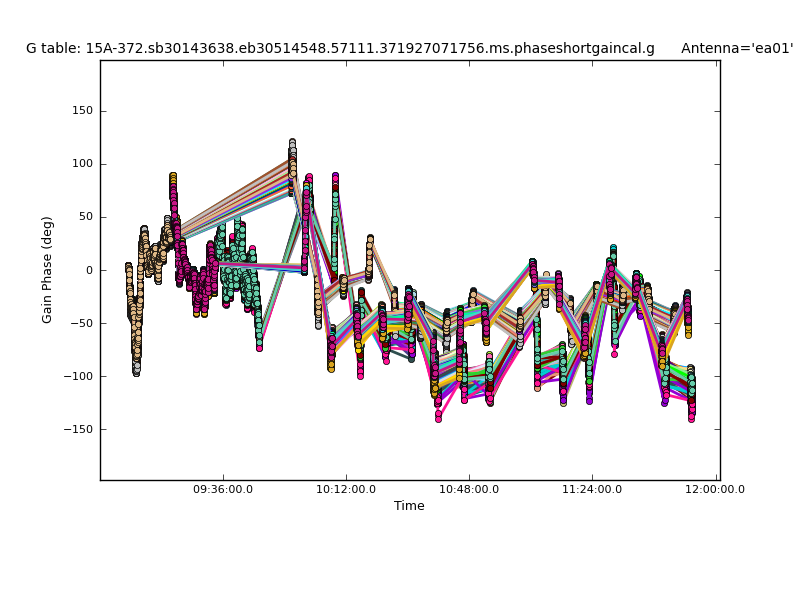Click the G table plot title text

(340, 48)
